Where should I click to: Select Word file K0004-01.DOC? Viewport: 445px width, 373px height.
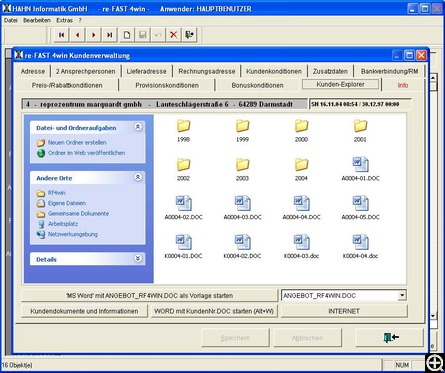pos(183,247)
